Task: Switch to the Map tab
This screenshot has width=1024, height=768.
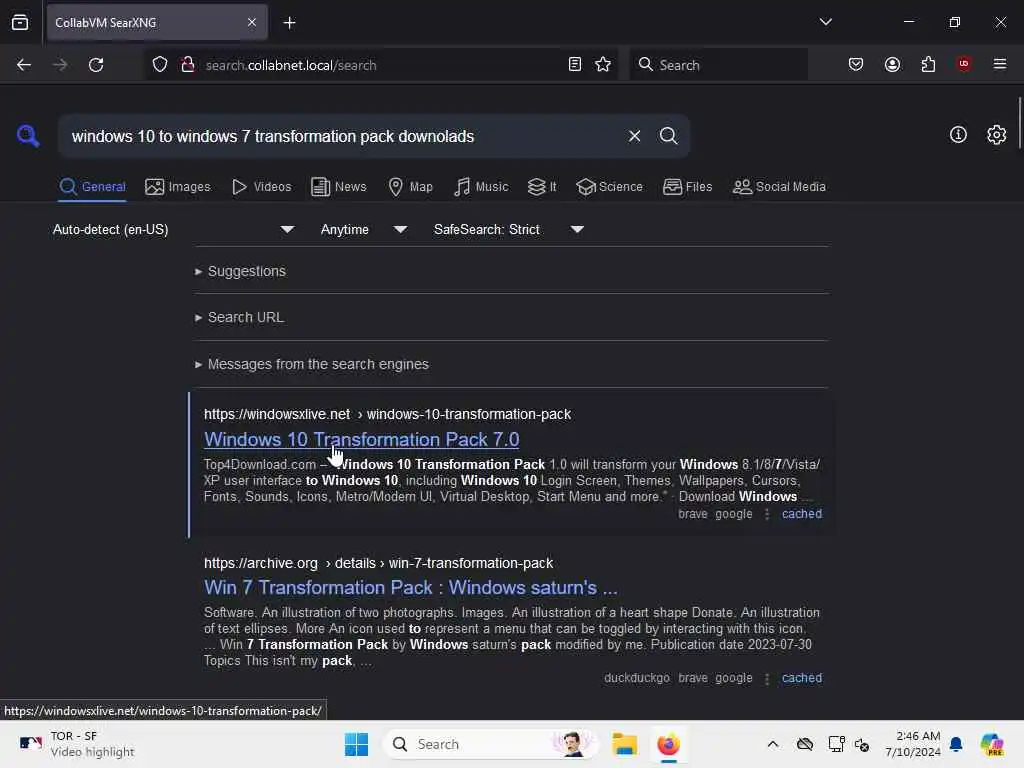Action: click(x=410, y=187)
